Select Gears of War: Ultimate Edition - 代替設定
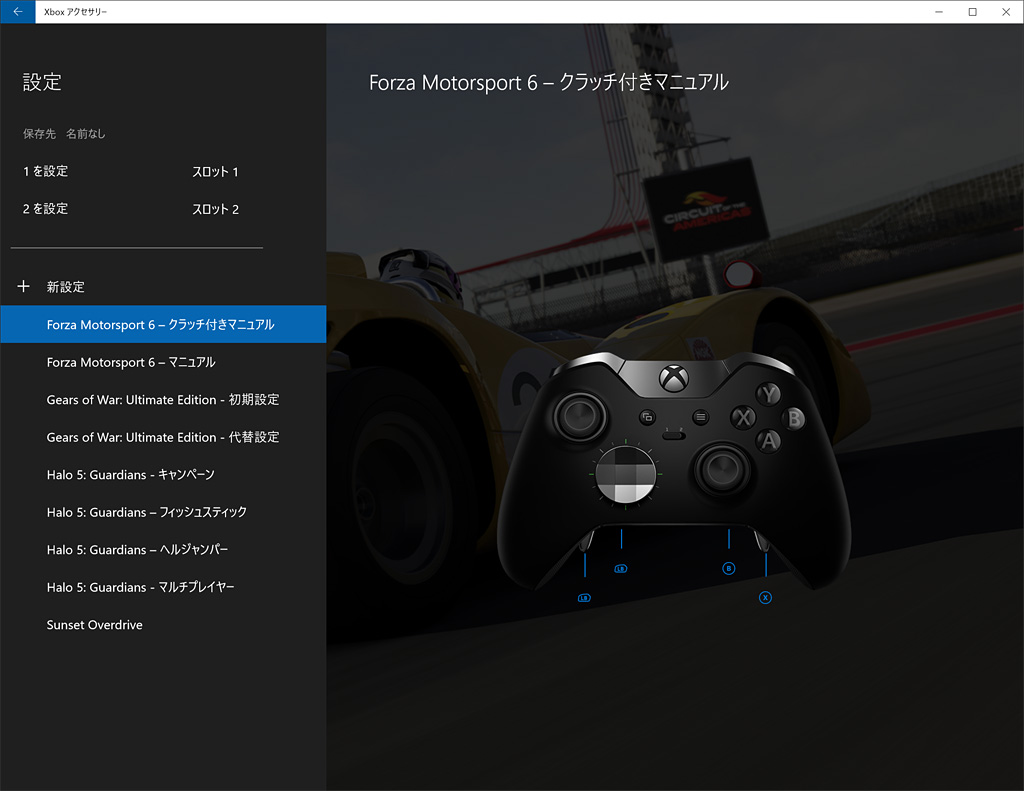The image size is (1024, 791). (x=163, y=437)
